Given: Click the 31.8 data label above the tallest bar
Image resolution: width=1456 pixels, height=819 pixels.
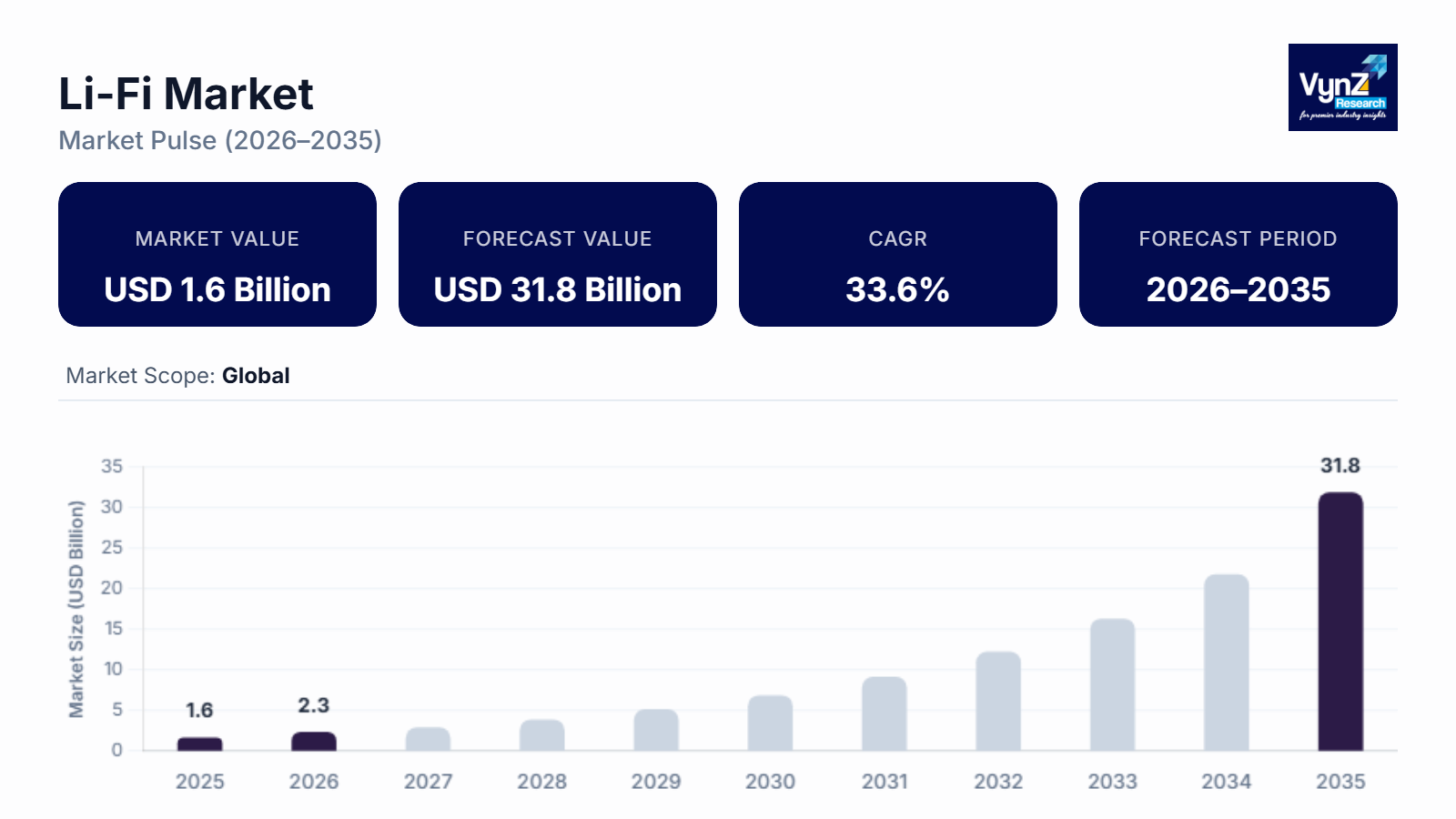Looking at the screenshot, I should click(x=1341, y=464).
